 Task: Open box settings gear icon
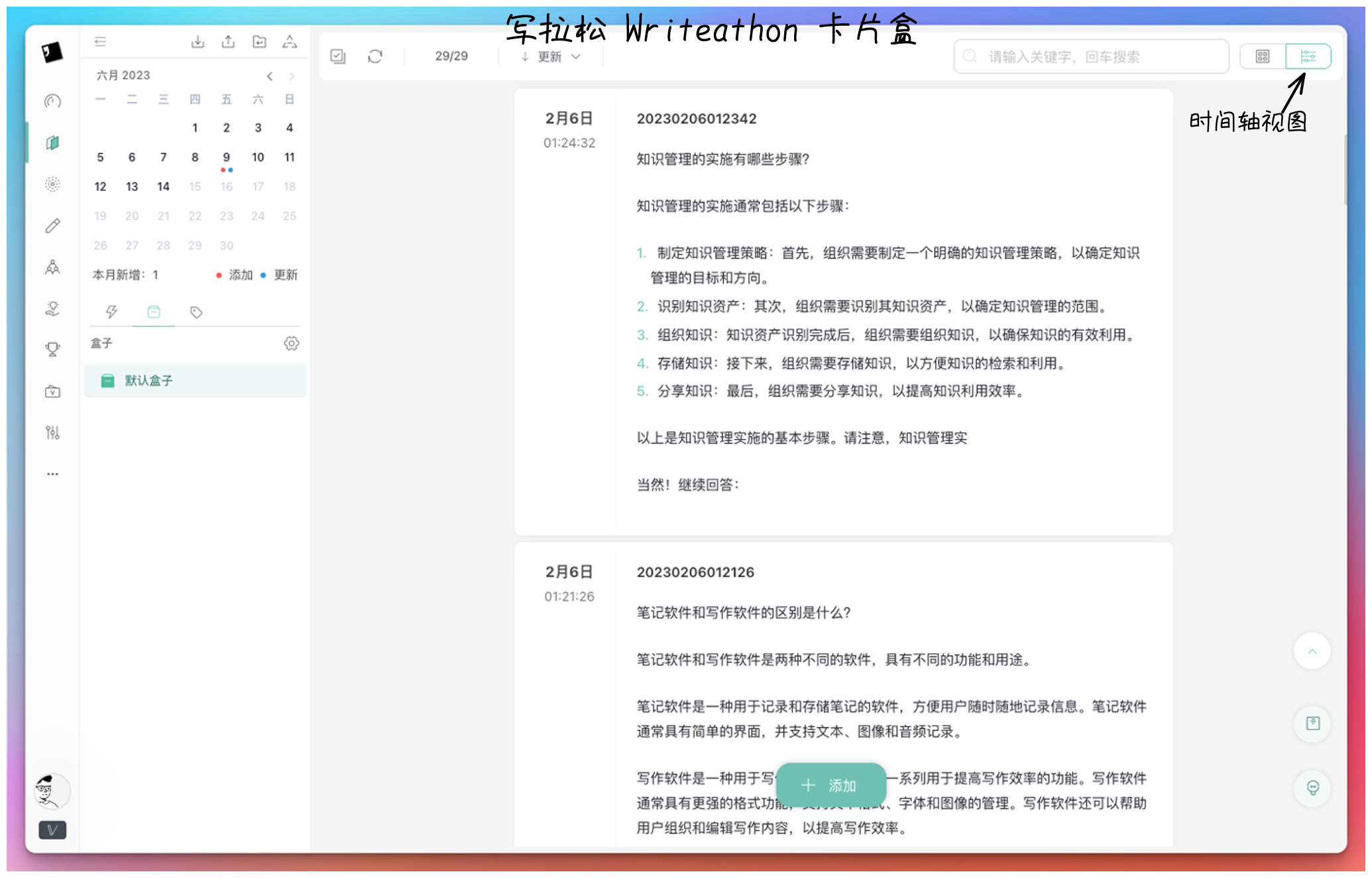[292, 344]
